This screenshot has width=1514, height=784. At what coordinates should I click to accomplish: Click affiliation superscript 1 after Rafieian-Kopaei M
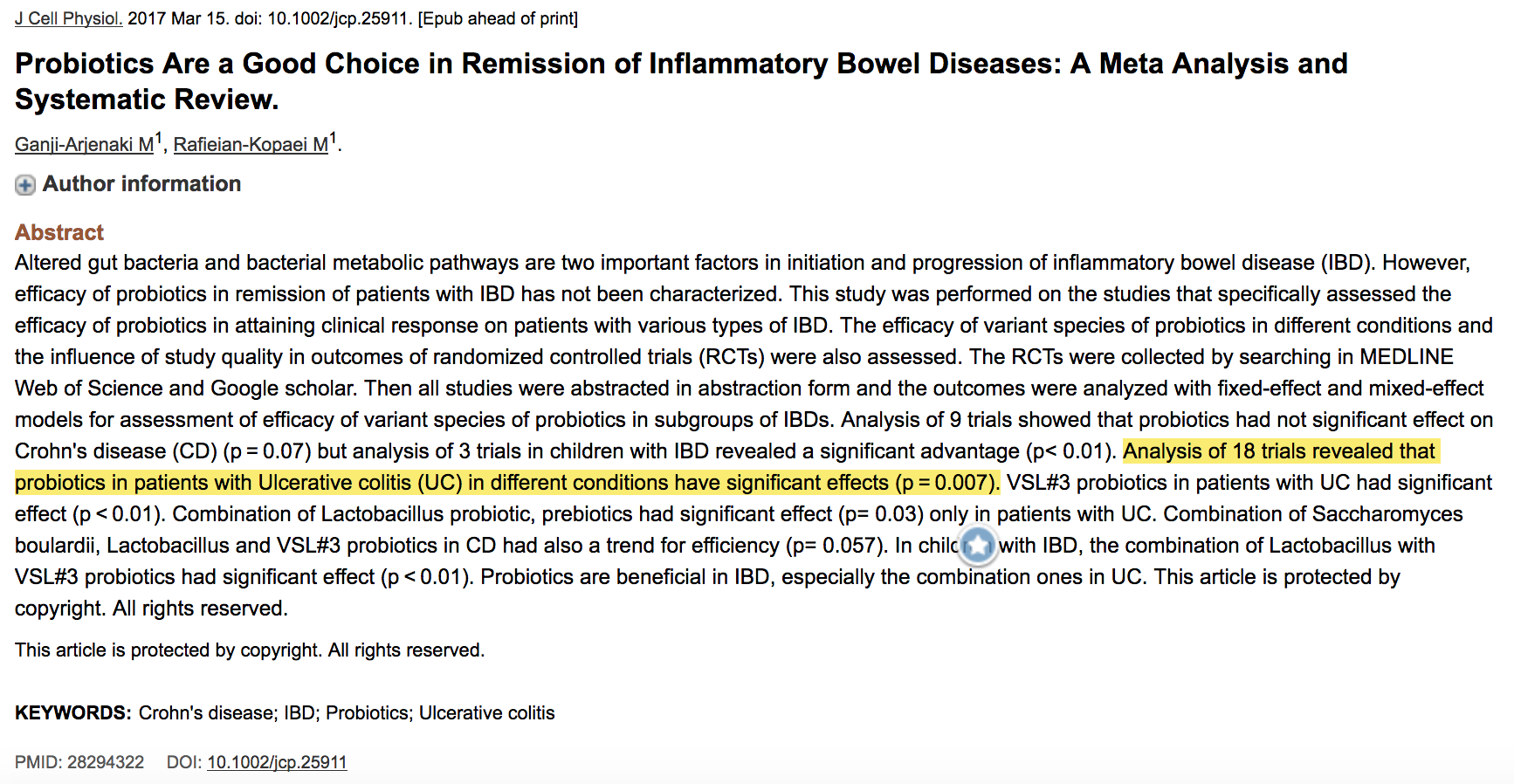[334, 138]
